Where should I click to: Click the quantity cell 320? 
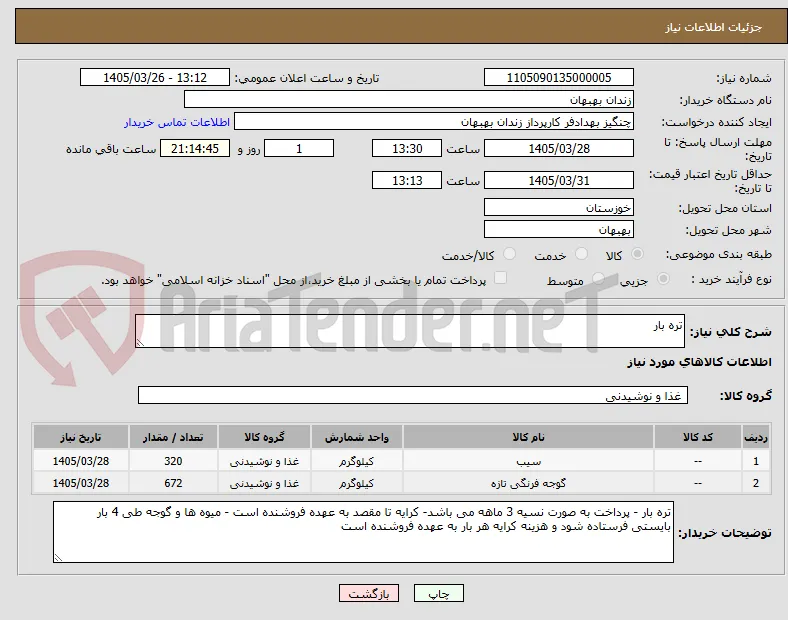173,461
